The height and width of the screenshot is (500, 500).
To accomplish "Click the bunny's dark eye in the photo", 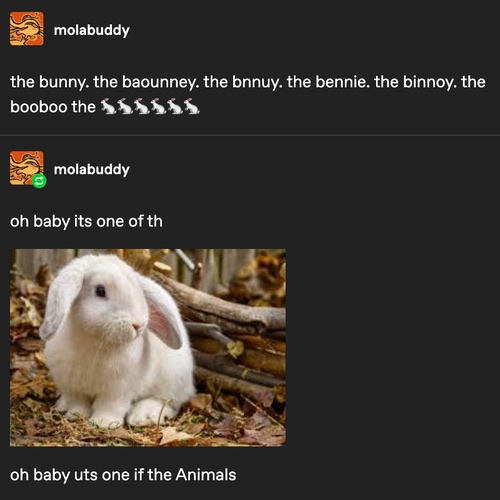I will point(101,291).
